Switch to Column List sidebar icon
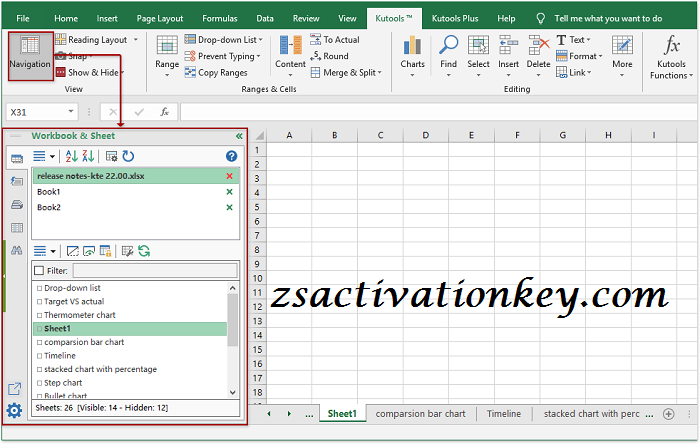Screen dimensions: 700x444 (17, 228)
